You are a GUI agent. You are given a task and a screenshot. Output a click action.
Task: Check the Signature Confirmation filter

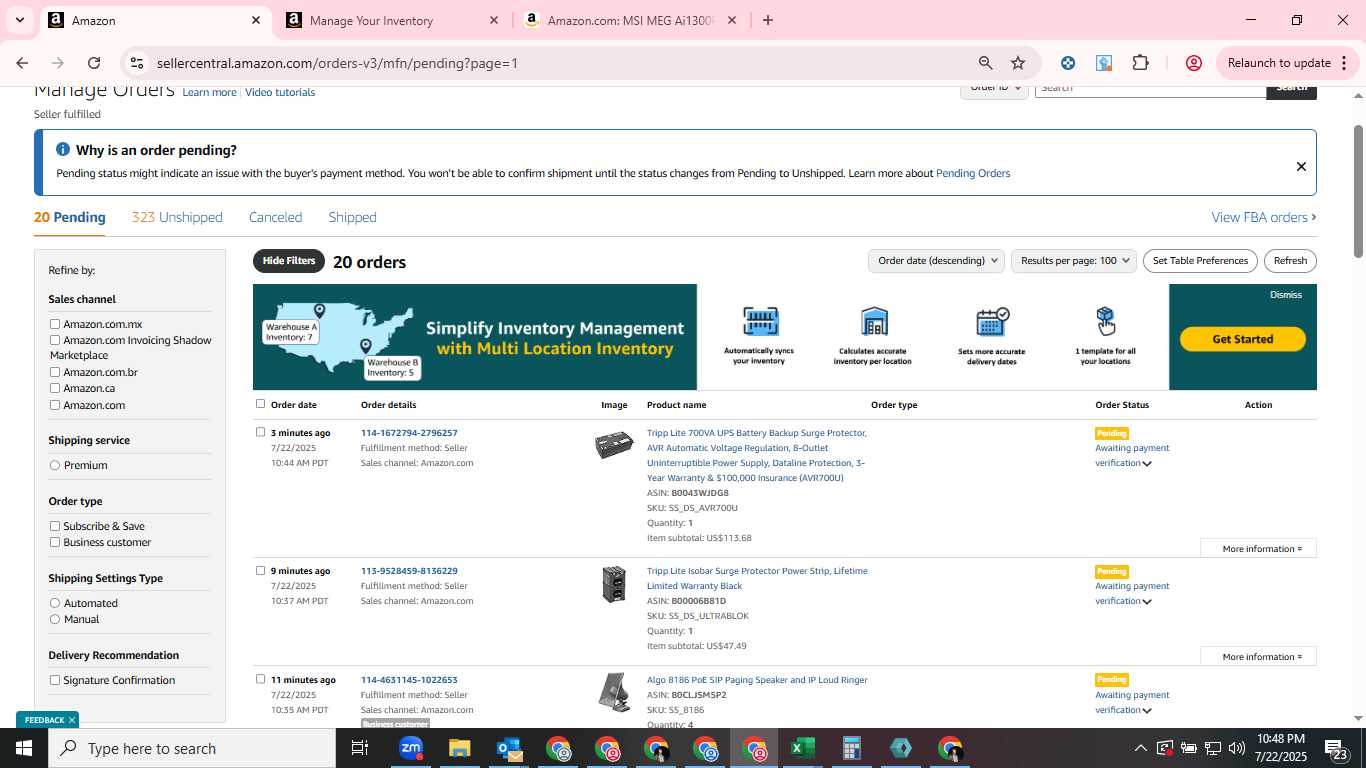(55, 680)
